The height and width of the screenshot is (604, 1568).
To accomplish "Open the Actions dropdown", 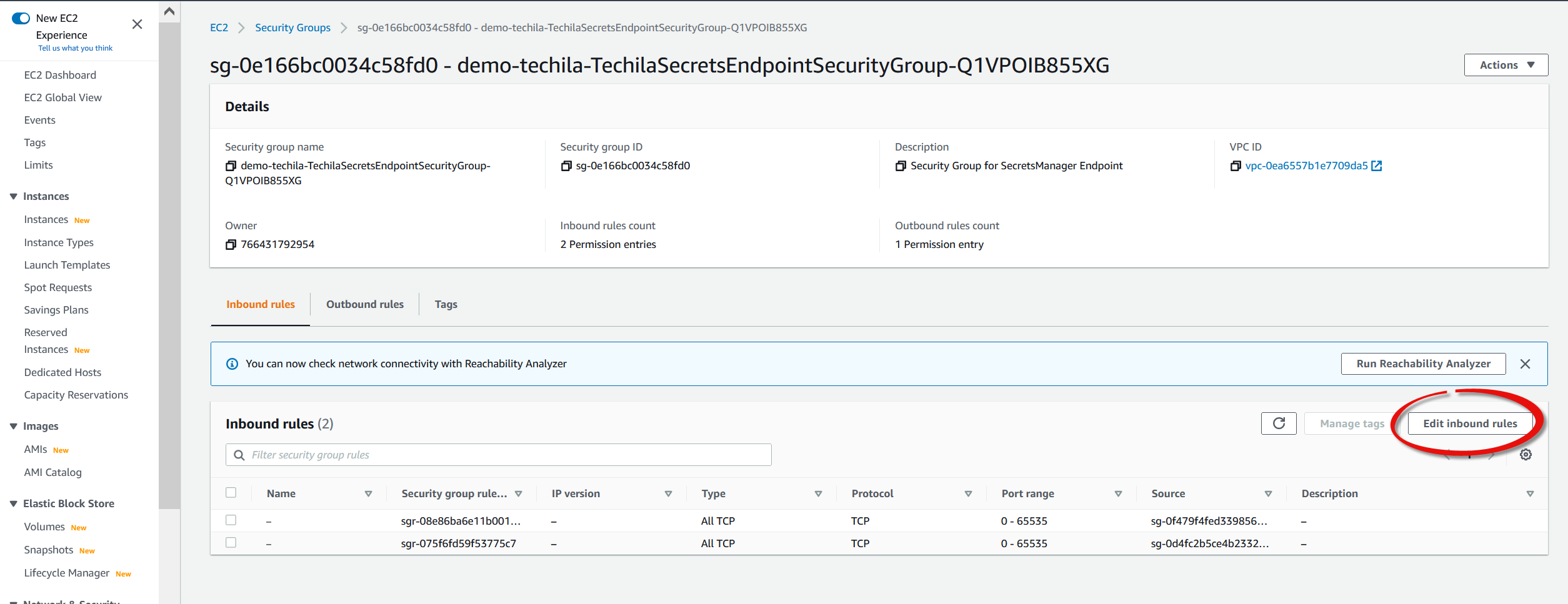I will tap(1506, 65).
